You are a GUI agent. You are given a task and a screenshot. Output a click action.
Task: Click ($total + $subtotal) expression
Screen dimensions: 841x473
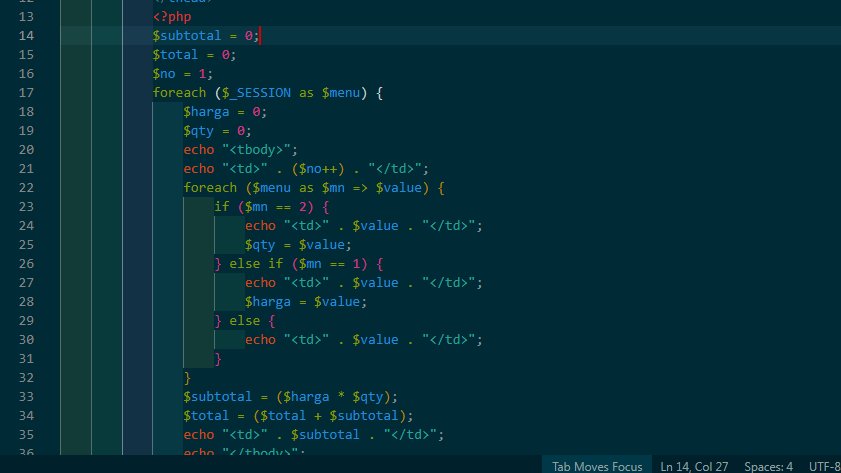[x=329, y=416]
